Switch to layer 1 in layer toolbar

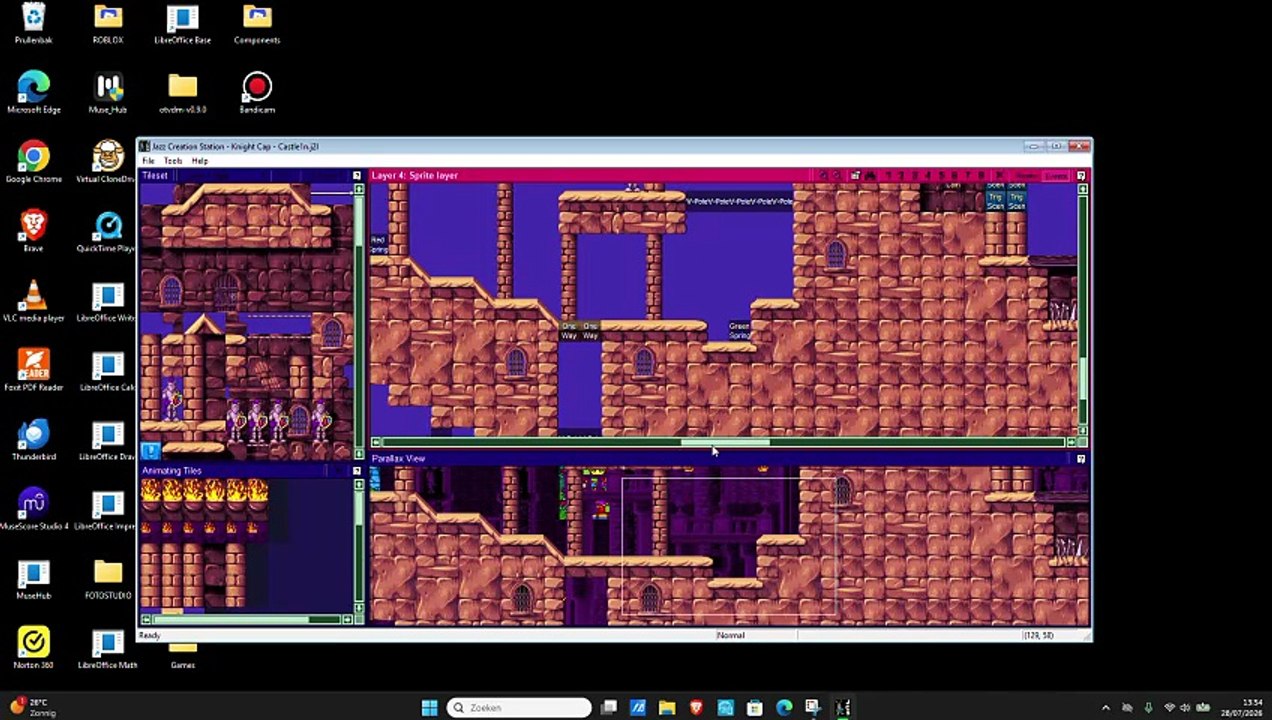(888, 175)
